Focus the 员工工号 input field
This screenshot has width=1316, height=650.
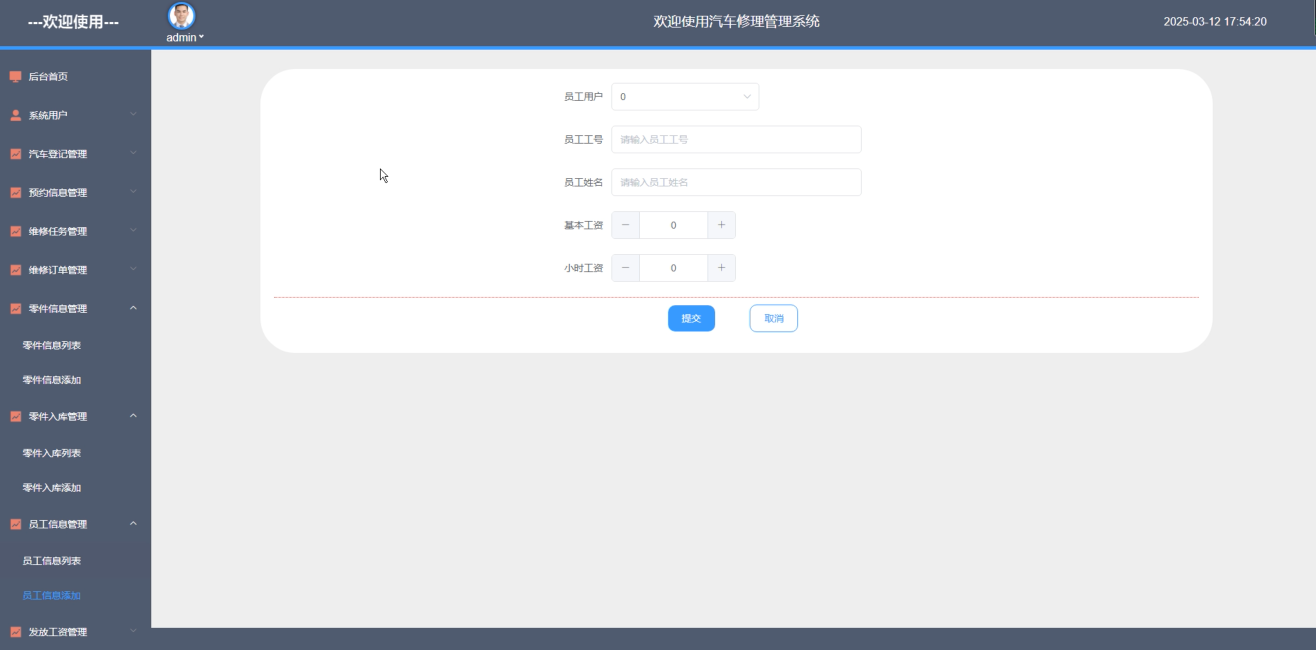[736, 140]
